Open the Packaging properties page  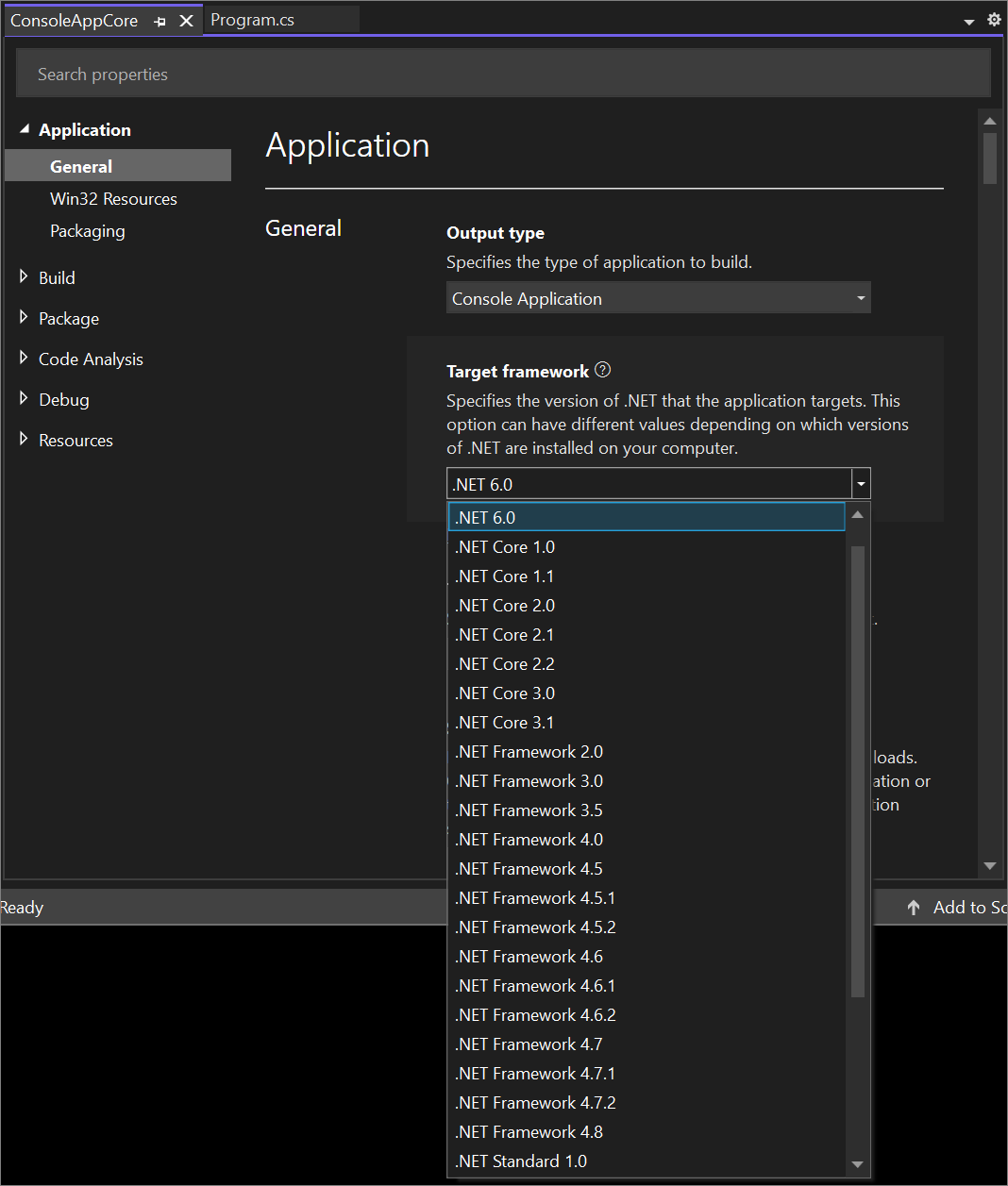point(87,230)
